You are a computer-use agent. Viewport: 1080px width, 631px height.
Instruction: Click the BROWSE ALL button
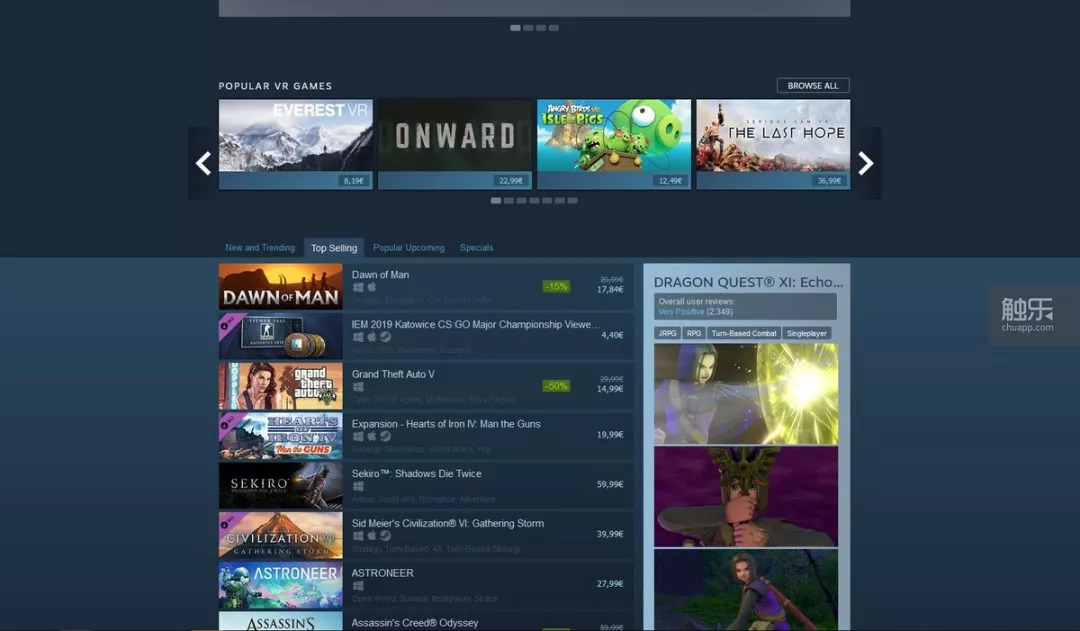(x=813, y=85)
